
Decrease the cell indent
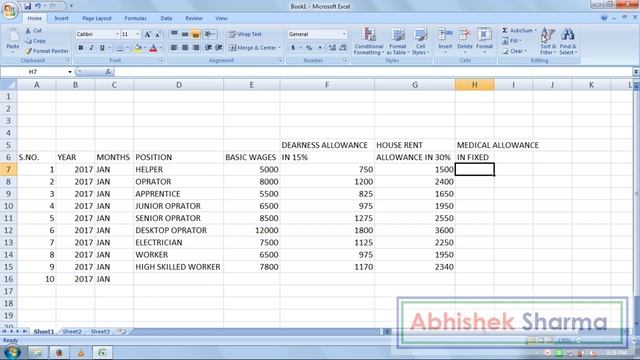(x=208, y=48)
